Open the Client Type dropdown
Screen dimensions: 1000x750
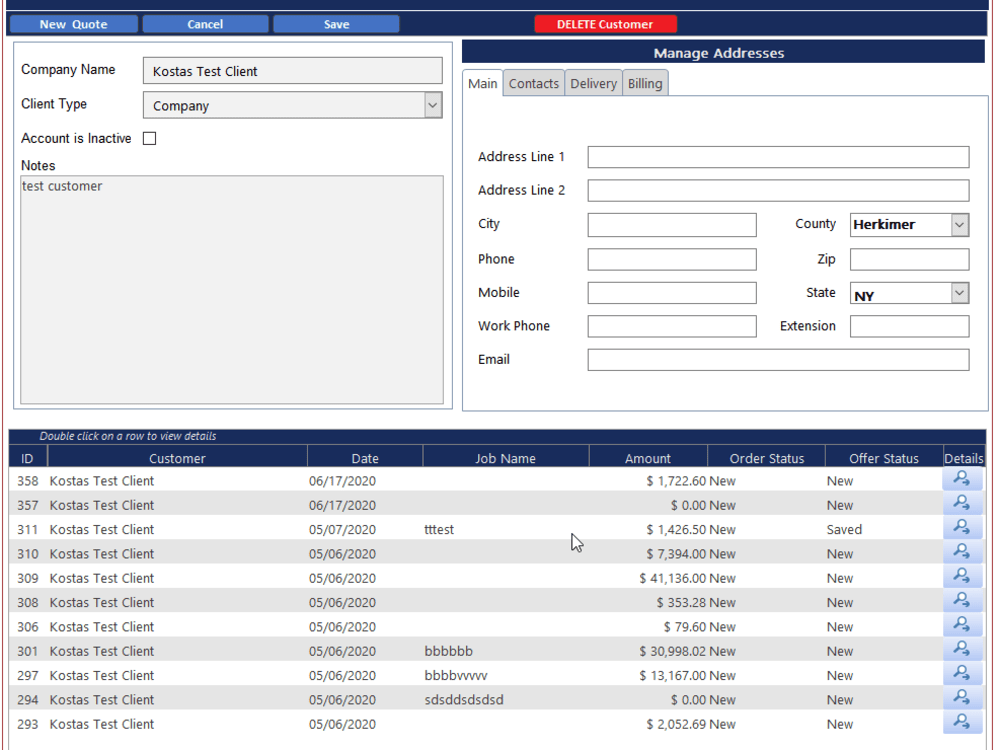[x=433, y=104]
